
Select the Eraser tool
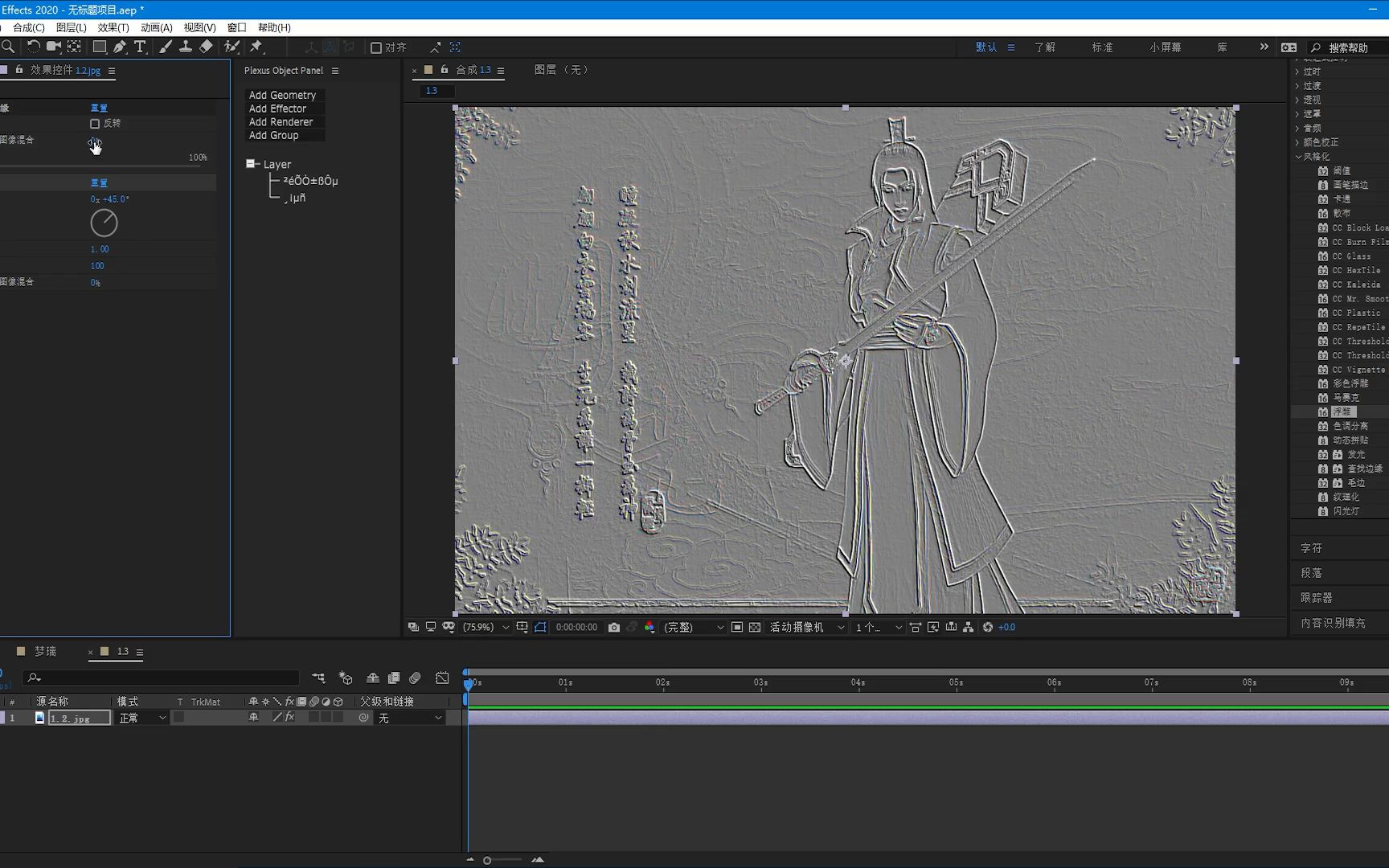click(x=207, y=47)
